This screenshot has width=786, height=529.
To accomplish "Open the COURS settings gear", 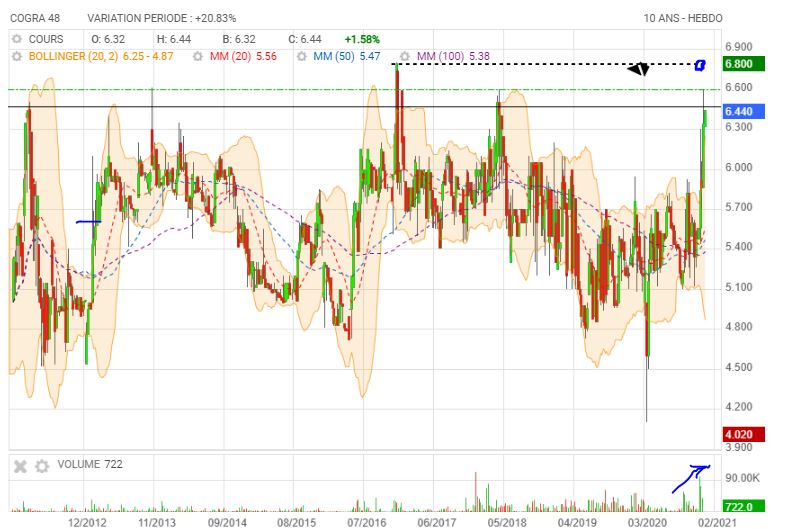I will tap(17, 39).
